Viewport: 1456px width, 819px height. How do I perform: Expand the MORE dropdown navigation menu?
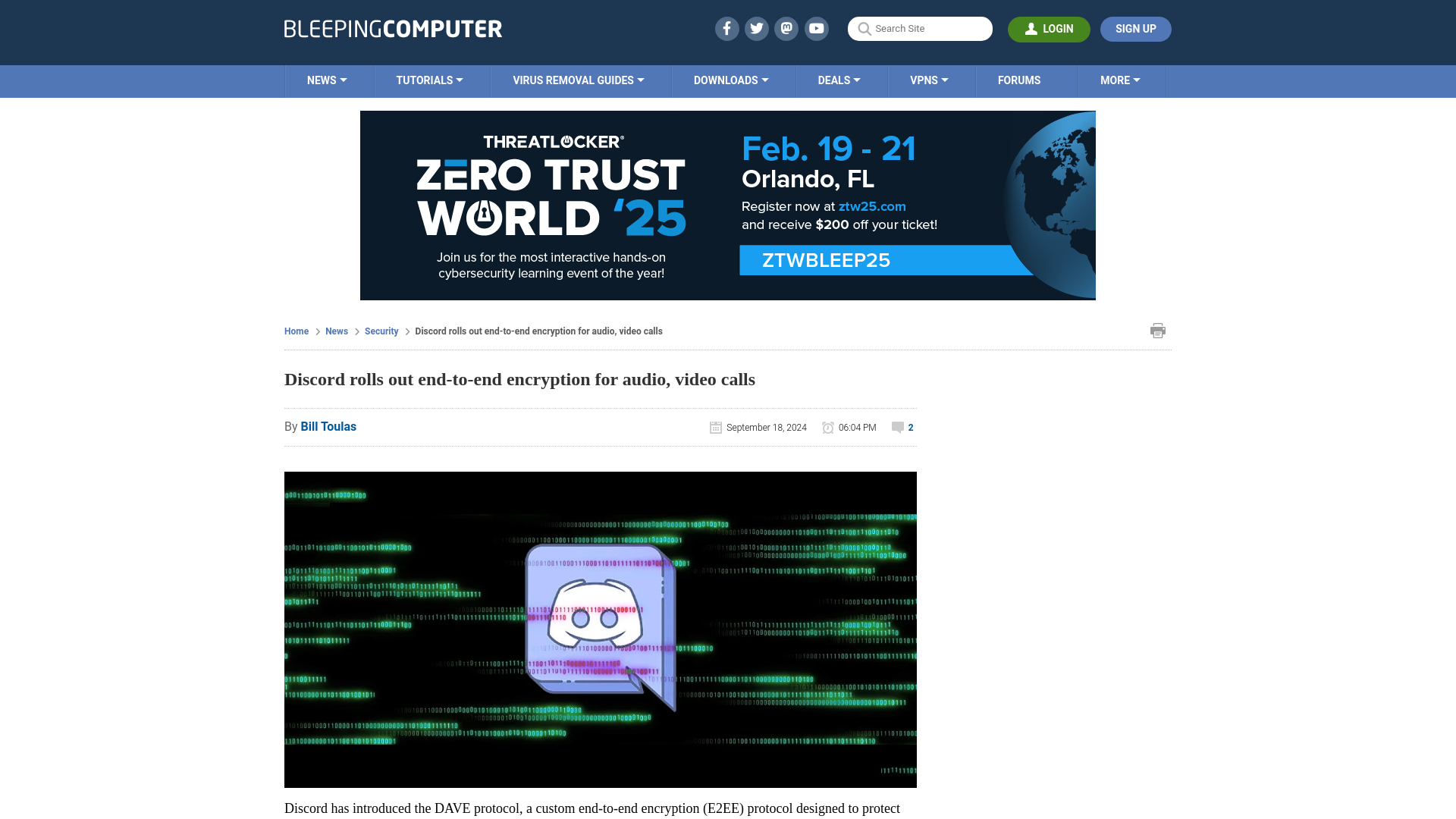pyautogui.click(x=1120, y=80)
